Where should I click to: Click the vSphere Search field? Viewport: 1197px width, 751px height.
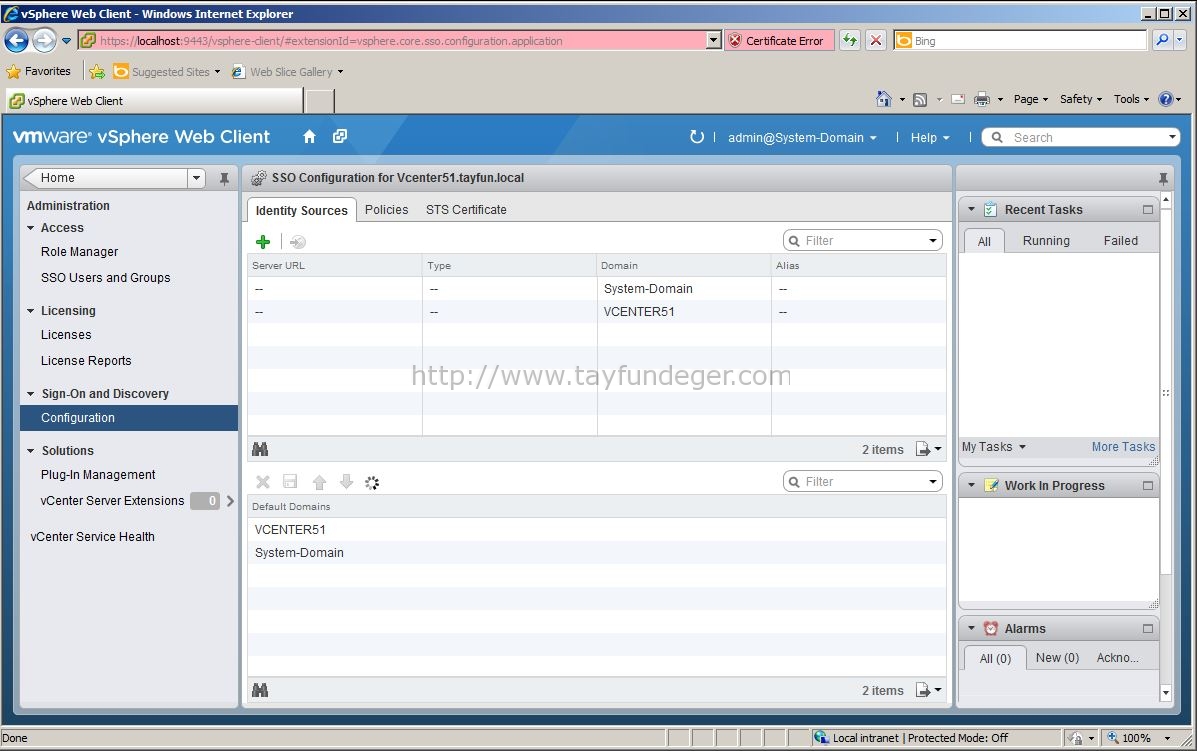(1080, 137)
